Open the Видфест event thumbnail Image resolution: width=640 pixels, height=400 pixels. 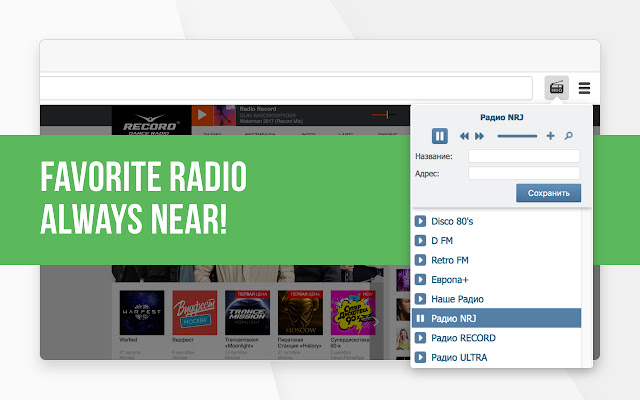coord(195,313)
